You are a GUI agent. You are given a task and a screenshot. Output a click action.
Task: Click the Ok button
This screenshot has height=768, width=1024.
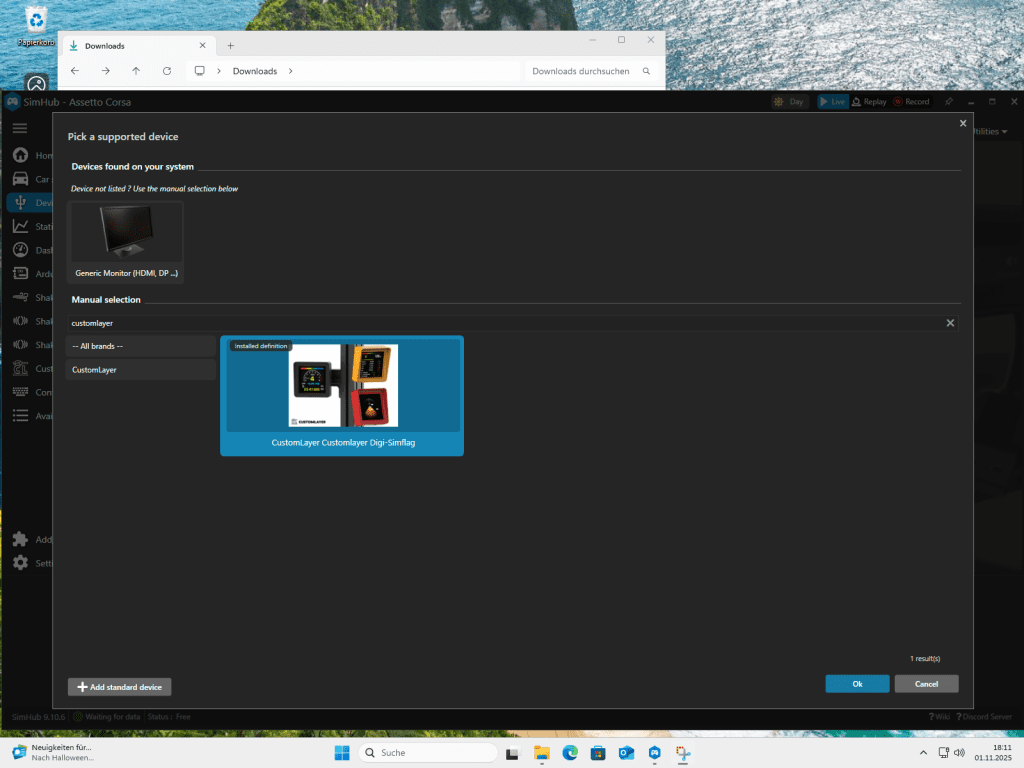pos(857,684)
